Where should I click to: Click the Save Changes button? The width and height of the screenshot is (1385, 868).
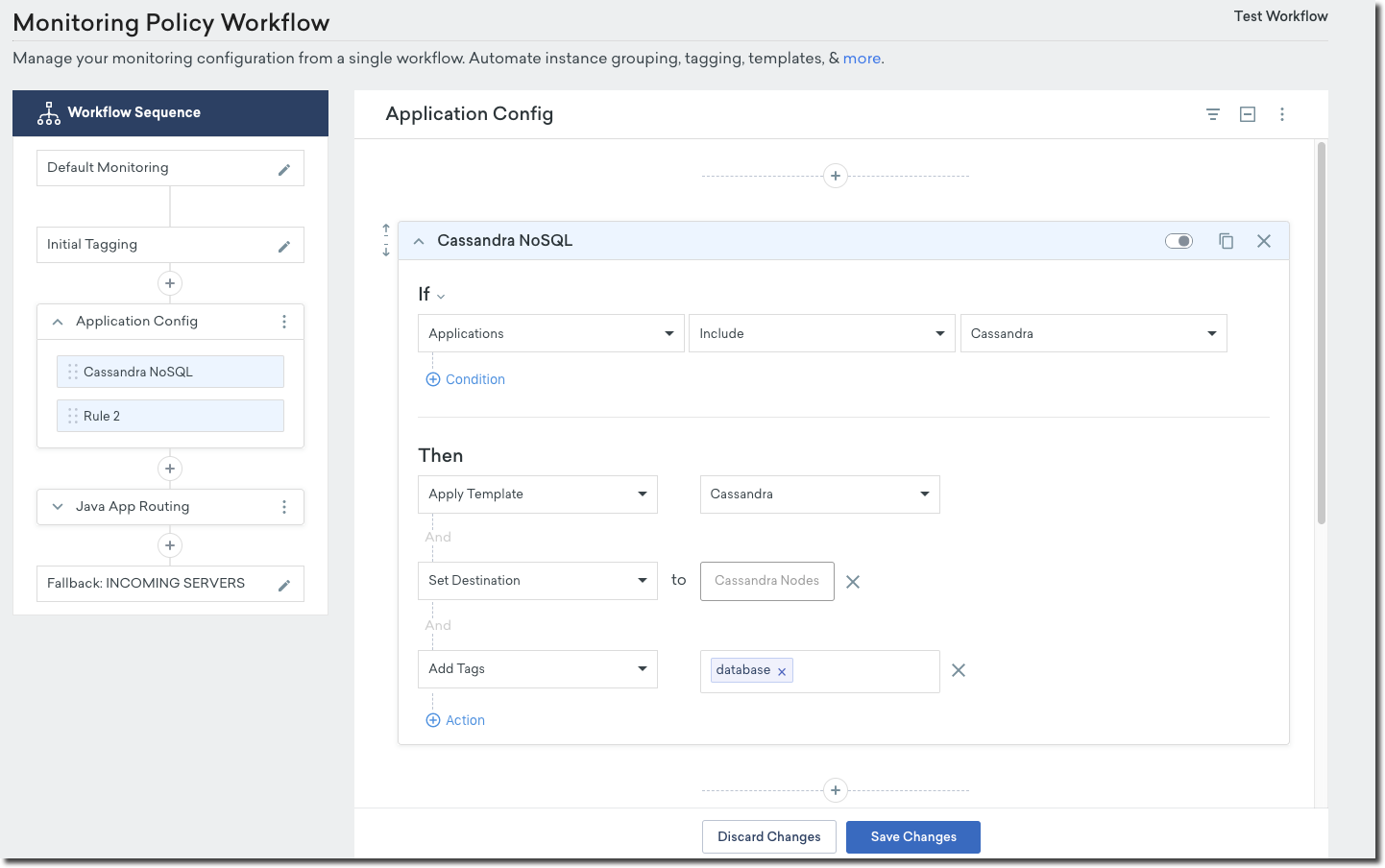coord(912,837)
